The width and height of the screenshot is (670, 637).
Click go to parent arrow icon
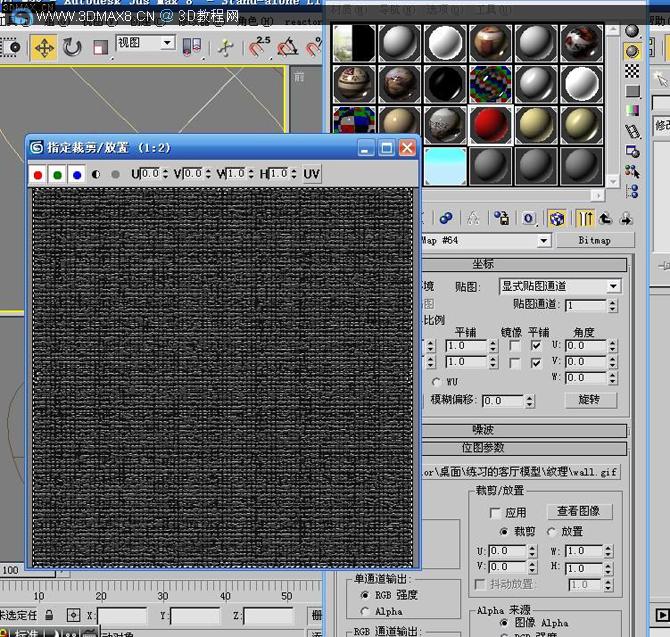point(605,219)
